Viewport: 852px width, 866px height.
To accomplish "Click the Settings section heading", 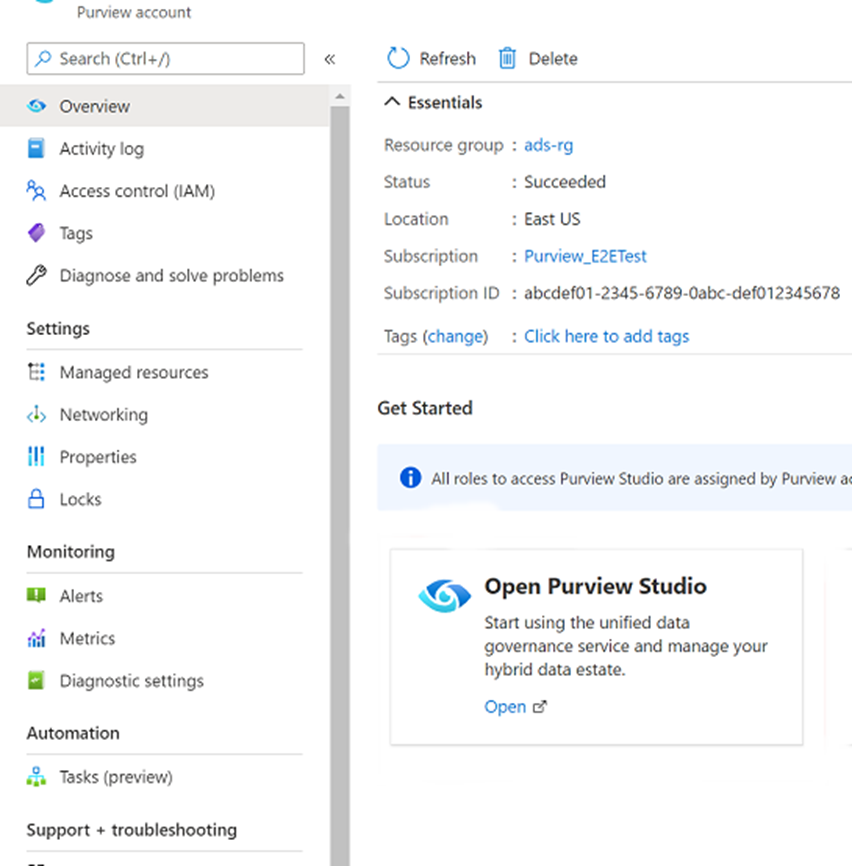I will pyautogui.click(x=58, y=328).
